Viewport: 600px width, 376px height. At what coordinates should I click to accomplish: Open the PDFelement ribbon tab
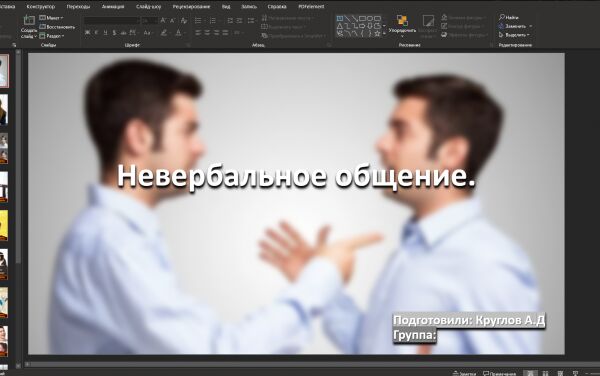[311, 7]
